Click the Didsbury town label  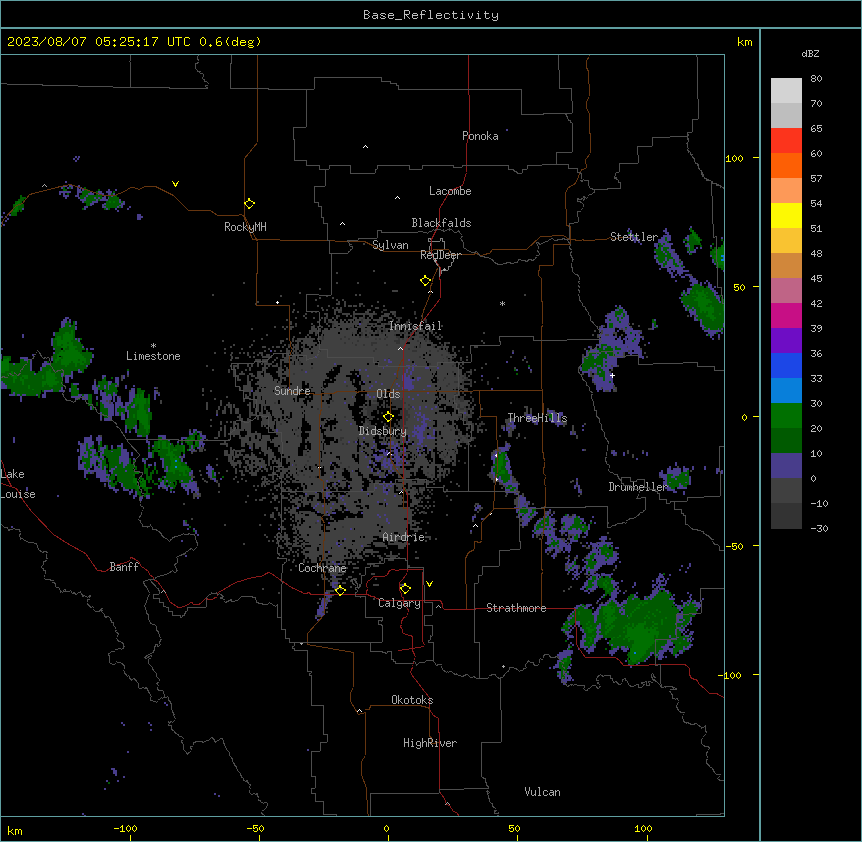[x=383, y=431]
